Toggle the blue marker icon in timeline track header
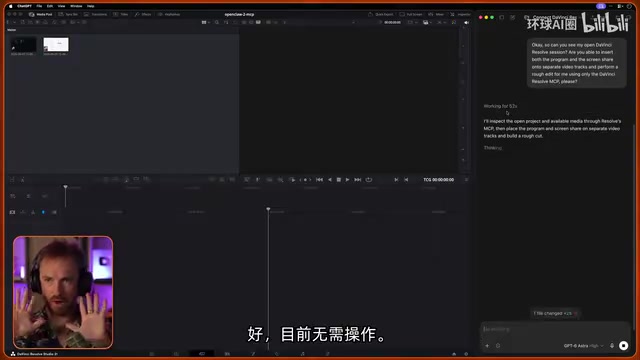This screenshot has width=640, height=360. pos(43,212)
